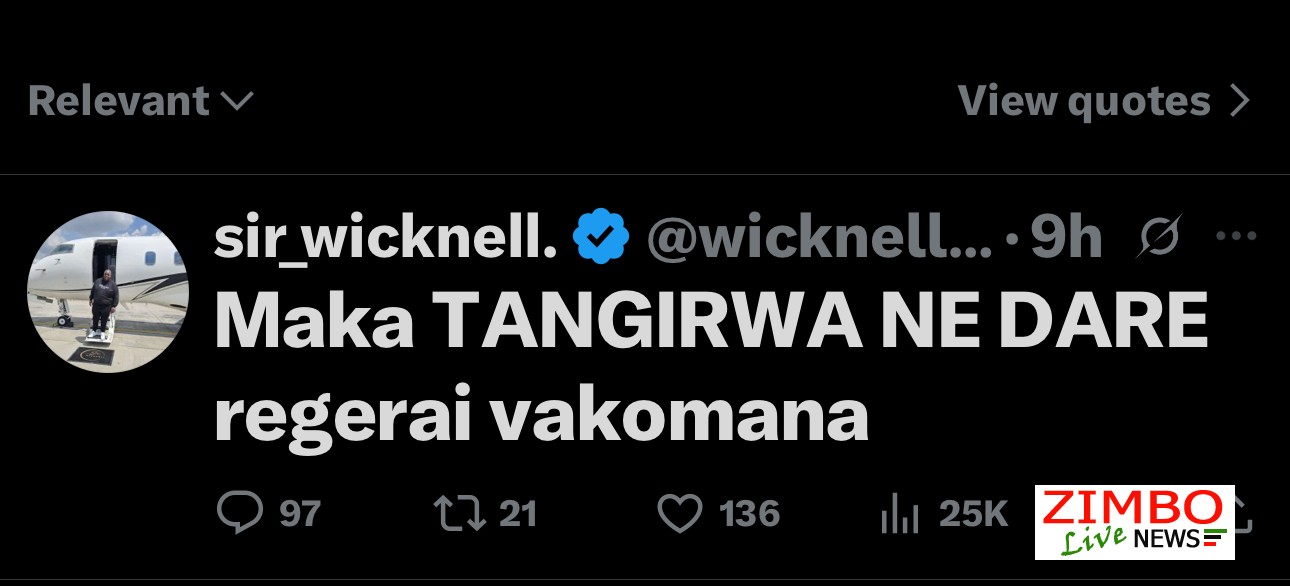
Task: Click the arrow after View quotes
Action: tap(1239, 101)
